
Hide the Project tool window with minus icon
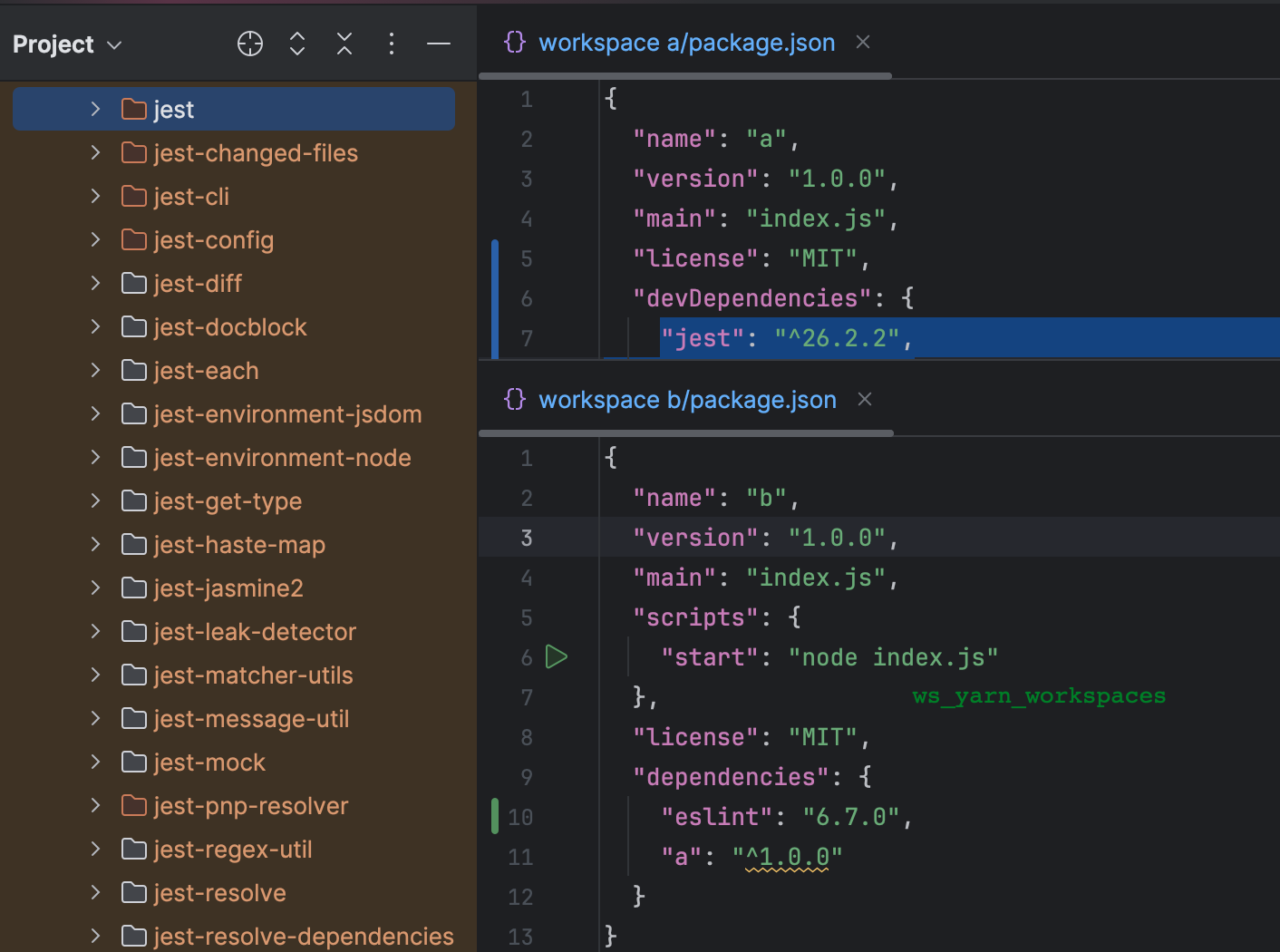pyautogui.click(x=438, y=43)
